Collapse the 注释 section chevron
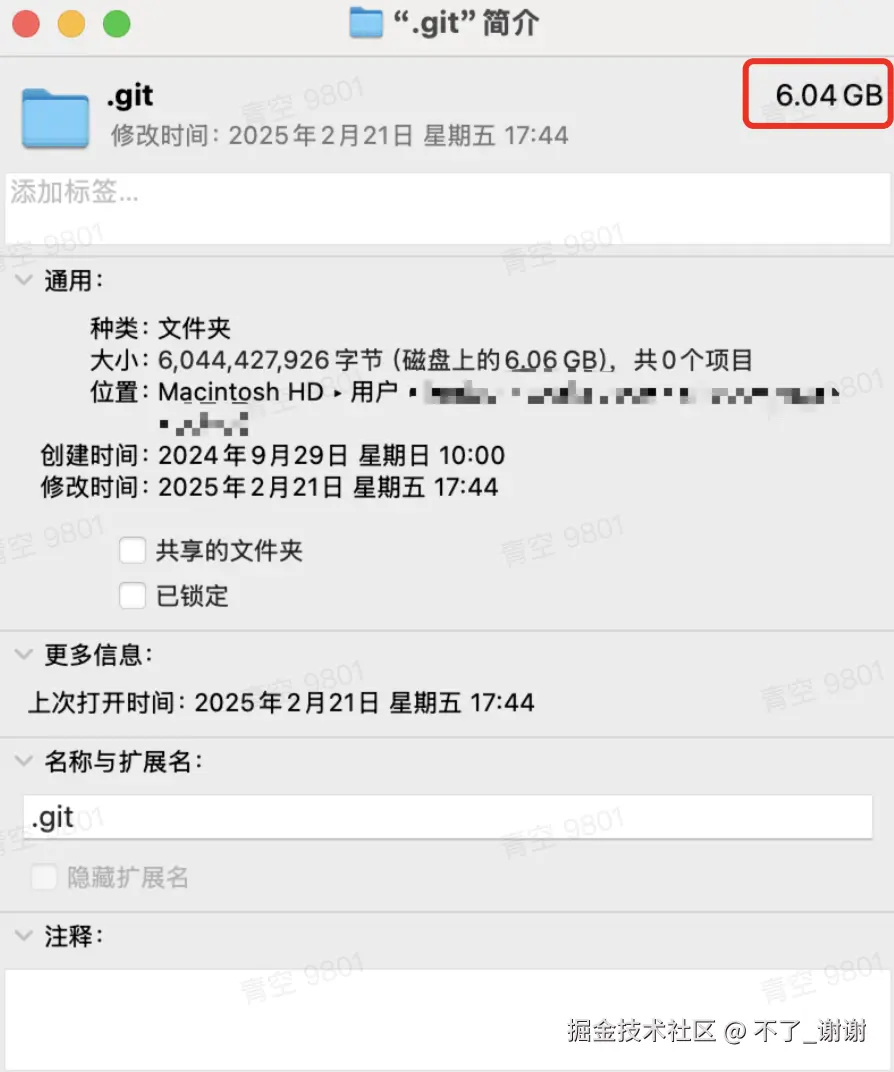The width and height of the screenshot is (894, 1072). click(24, 936)
